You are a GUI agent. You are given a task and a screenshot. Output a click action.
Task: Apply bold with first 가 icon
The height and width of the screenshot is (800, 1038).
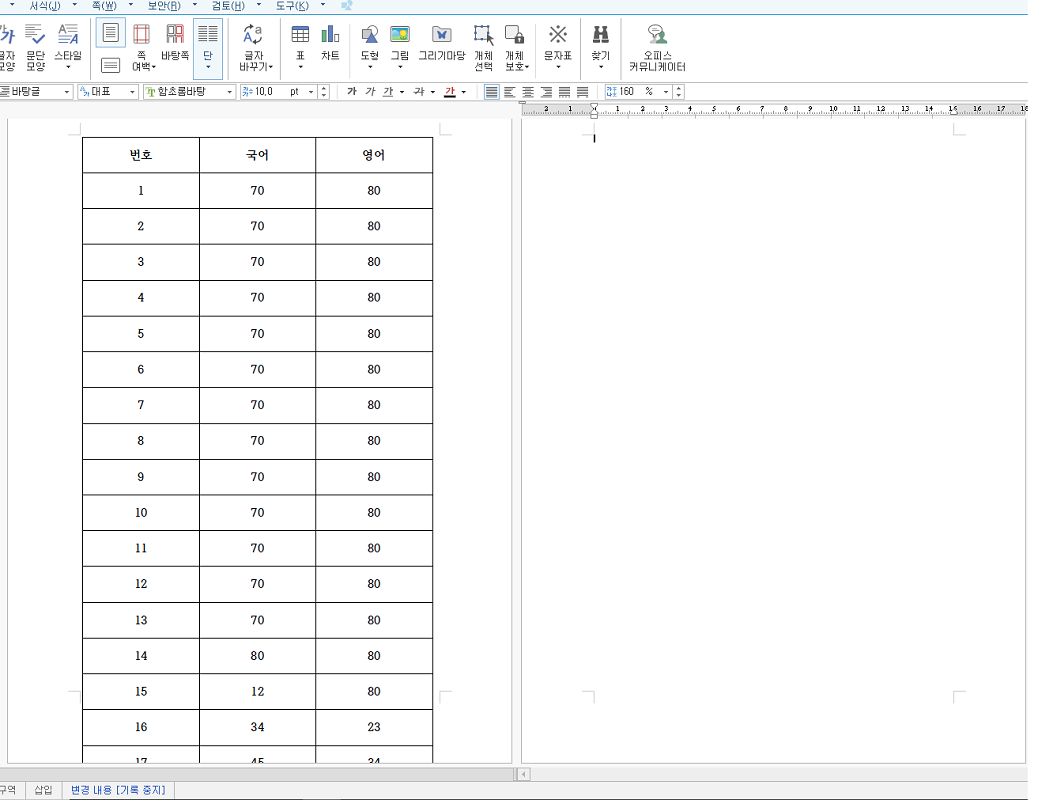pyautogui.click(x=352, y=91)
